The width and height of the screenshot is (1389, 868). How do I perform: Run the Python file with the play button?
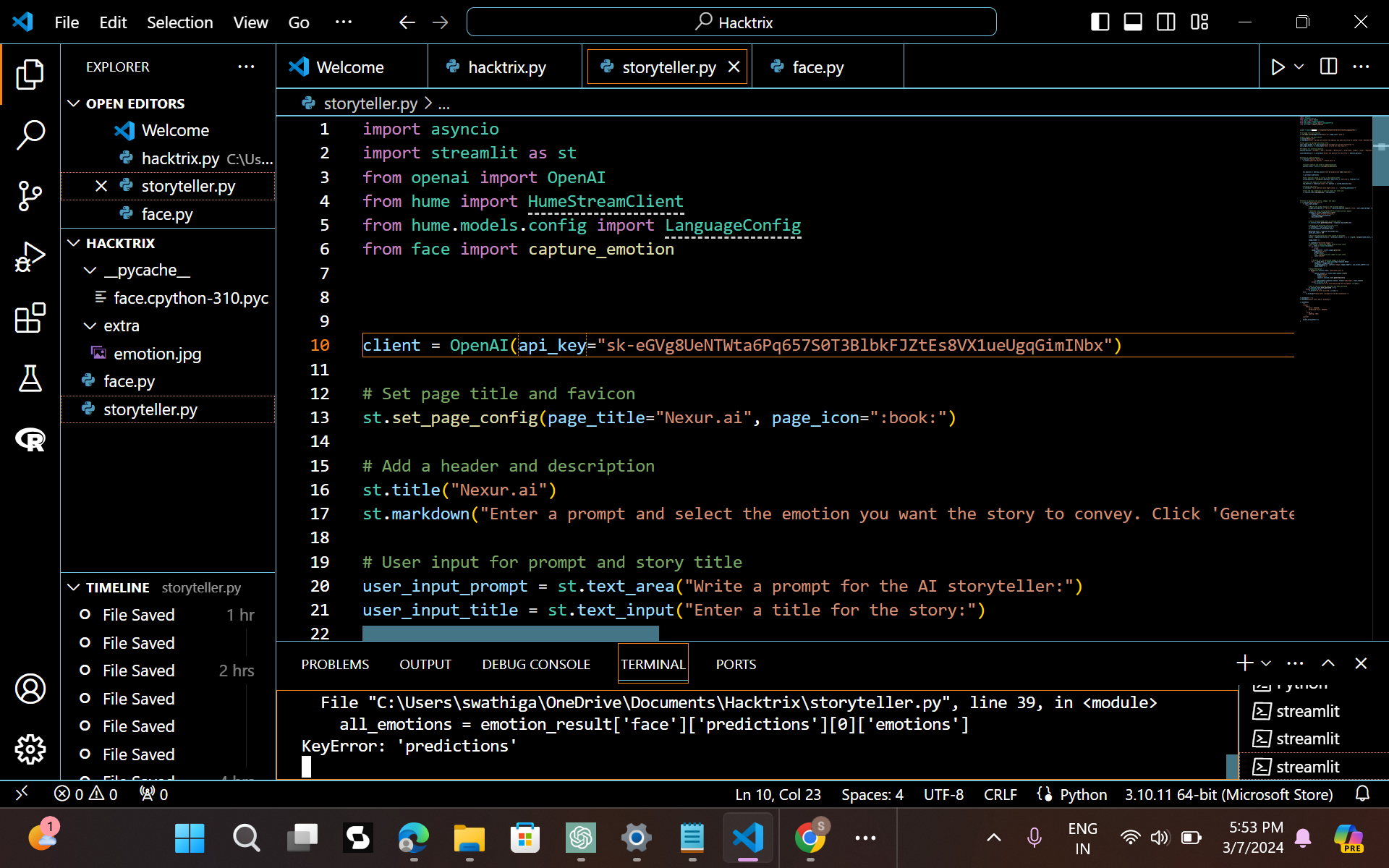pos(1278,67)
